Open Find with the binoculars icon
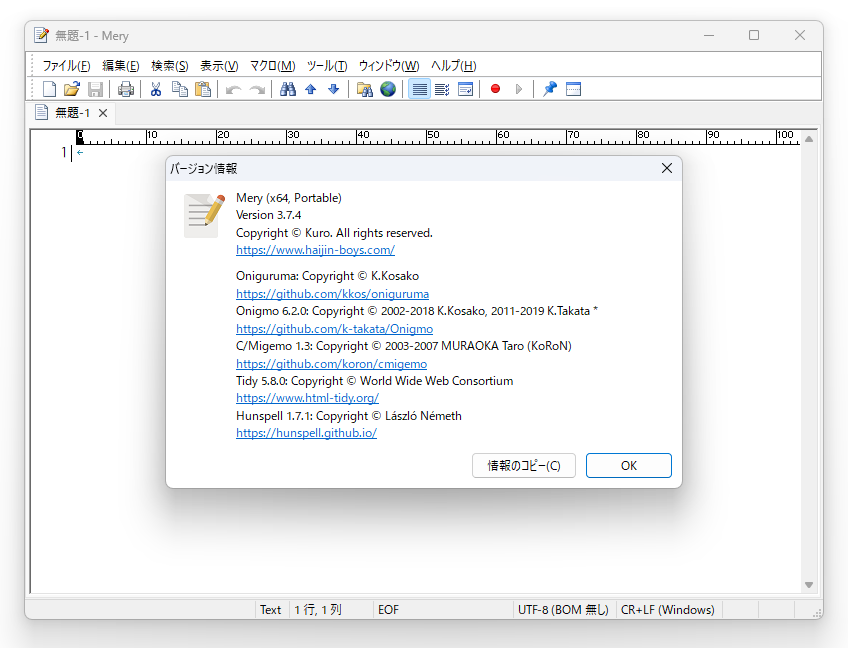 coord(288,89)
